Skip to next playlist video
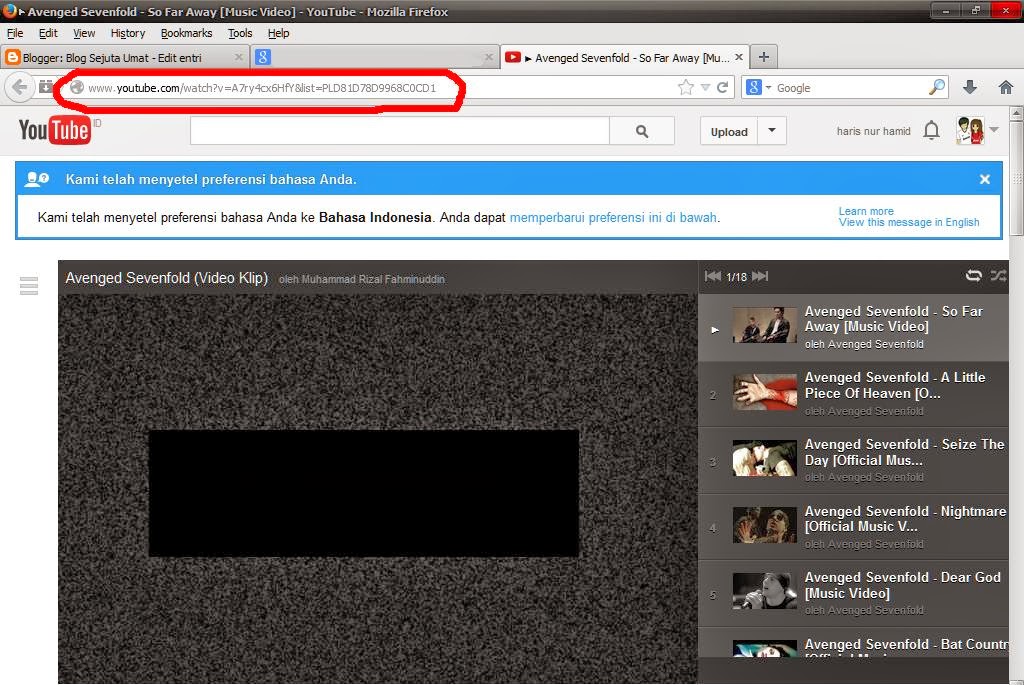 click(760, 277)
